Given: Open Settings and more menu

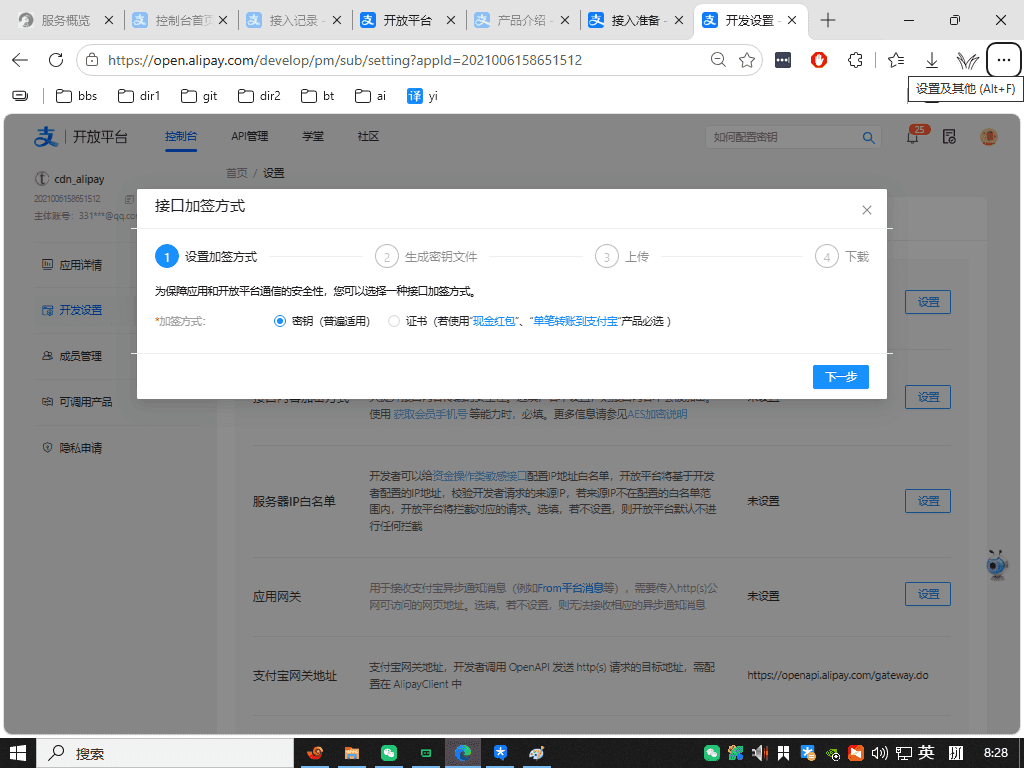Looking at the screenshot, I should click(x=1004, y=60).
